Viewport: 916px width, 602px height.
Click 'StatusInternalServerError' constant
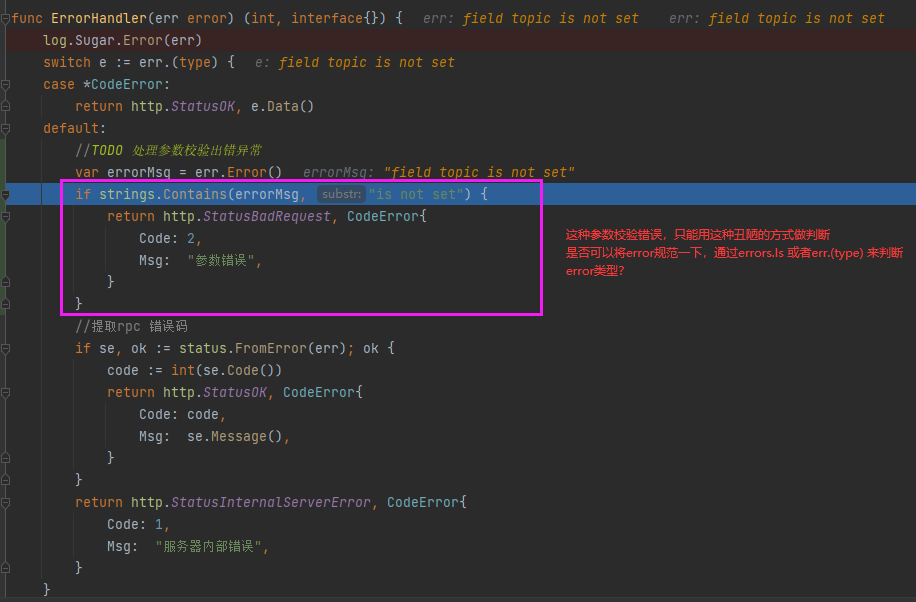tap(270, 503)
